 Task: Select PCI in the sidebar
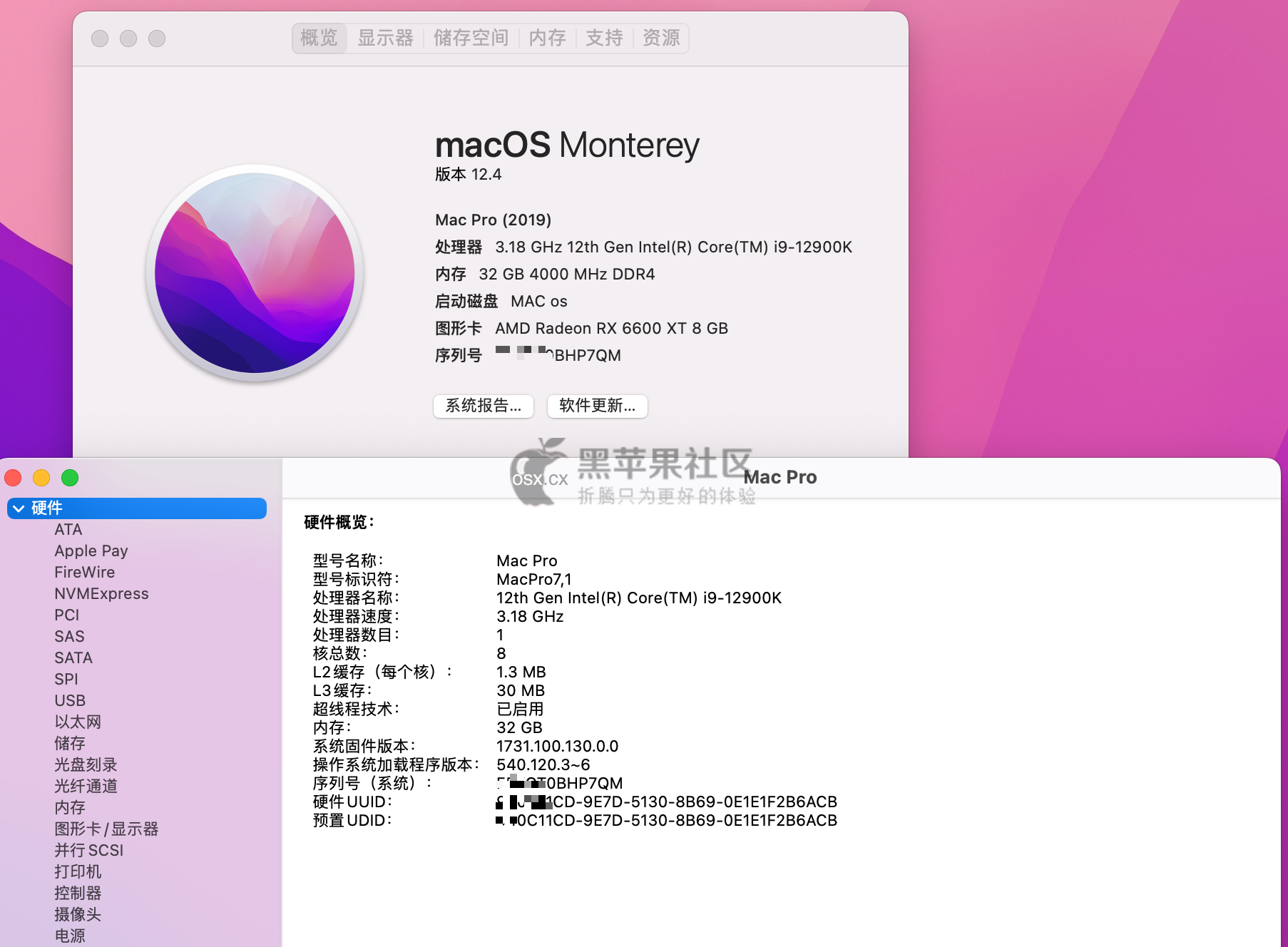[67, 615]
